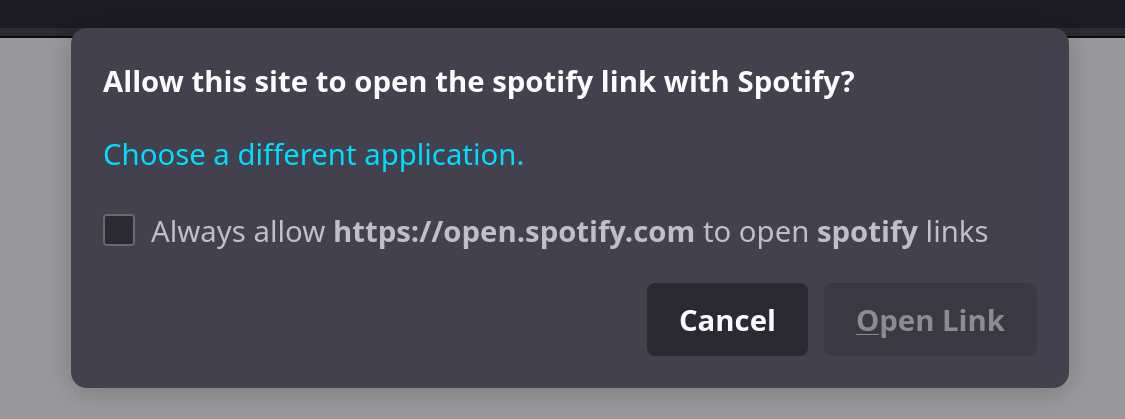This screenshot has height=419, width=1125.
Task: Click the gray page area right of the dialog
Action: pos(1097,220)
